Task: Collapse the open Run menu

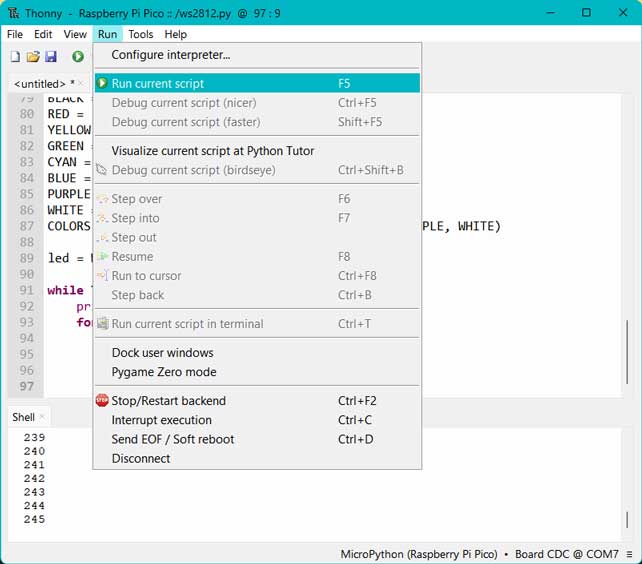Action: [107, 34]
